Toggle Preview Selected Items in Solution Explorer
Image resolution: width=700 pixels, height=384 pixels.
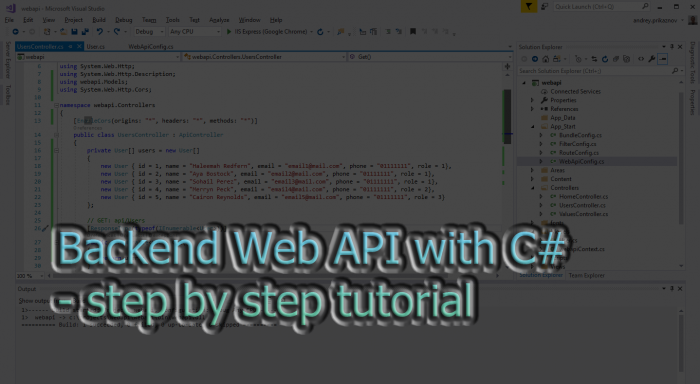pos(663,59)
